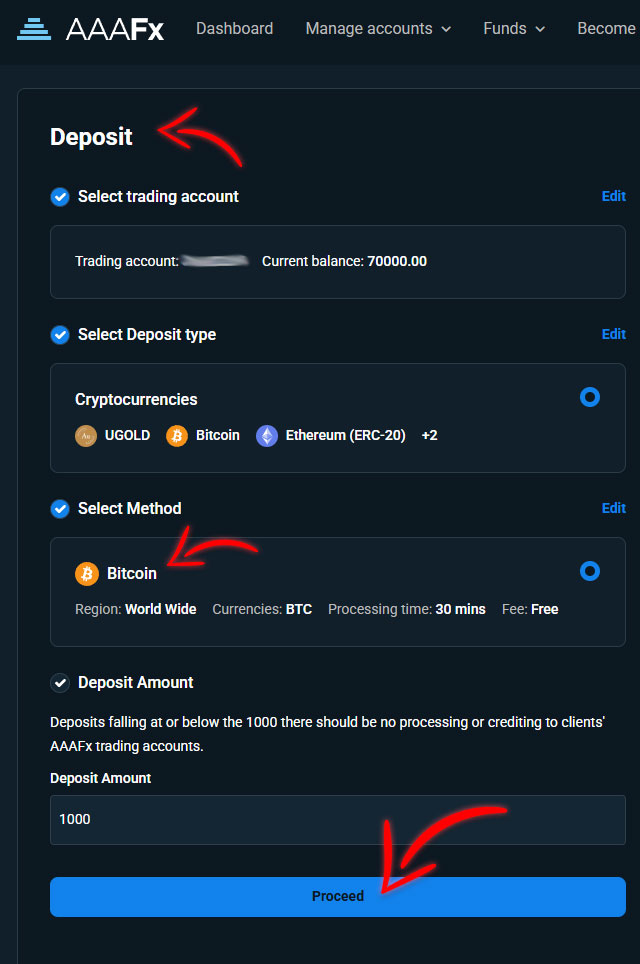Click the Deposit Amount input field

pos(338,820)
